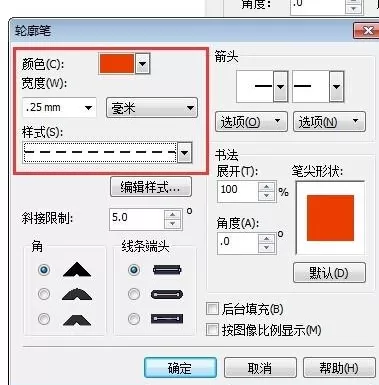Click the beveled corner icon
The image size is (379, 385).
(77, 319)
